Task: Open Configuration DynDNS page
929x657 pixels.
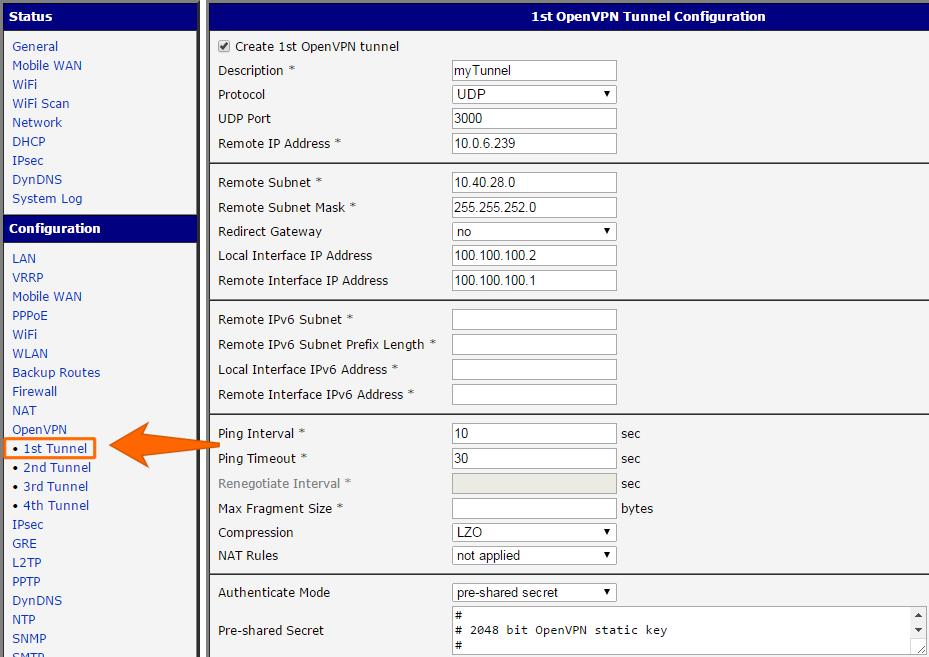Action: tap(37, 600)
